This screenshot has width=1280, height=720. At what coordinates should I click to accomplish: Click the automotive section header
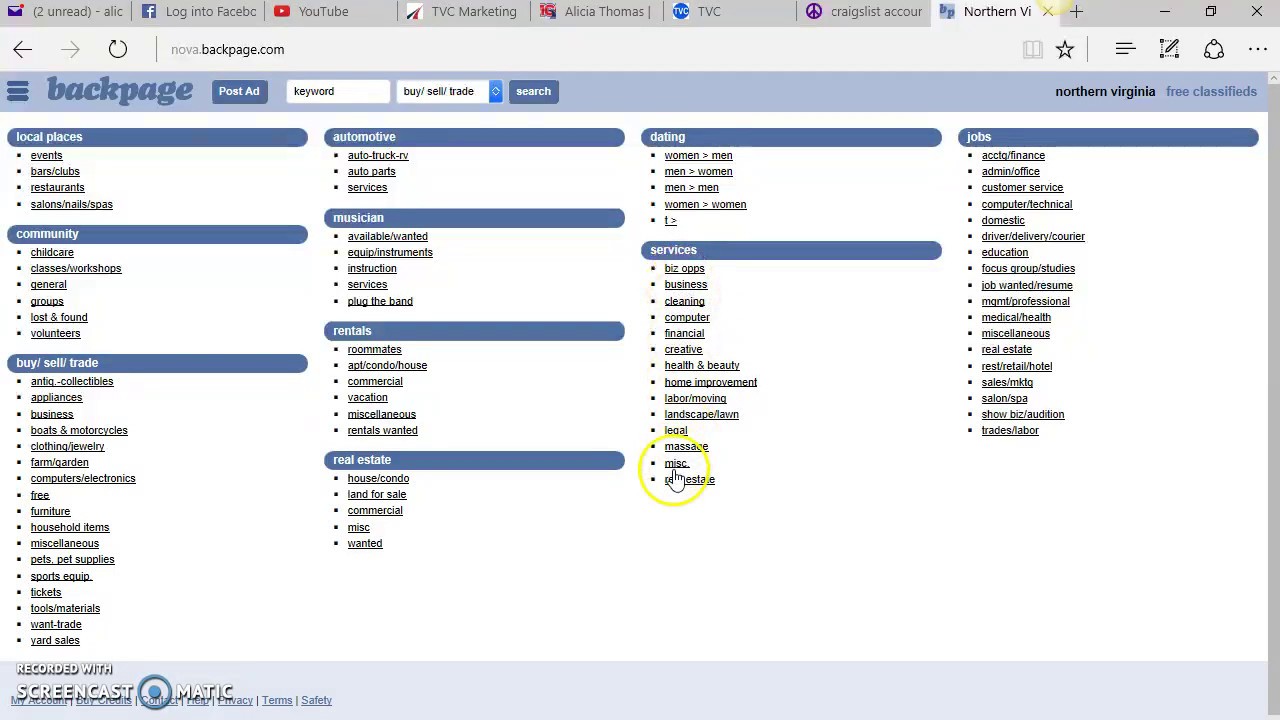click(x=474, y=137)
